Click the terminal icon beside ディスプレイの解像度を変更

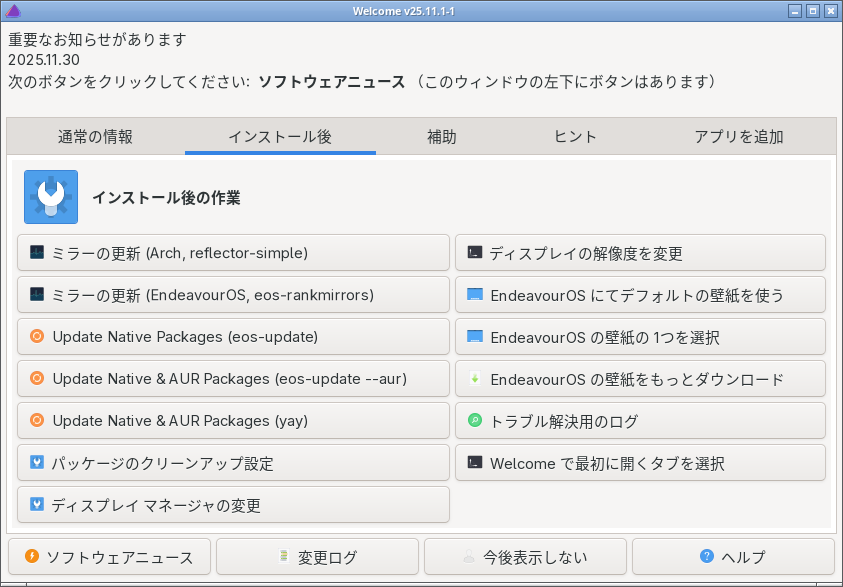[475, 252]
